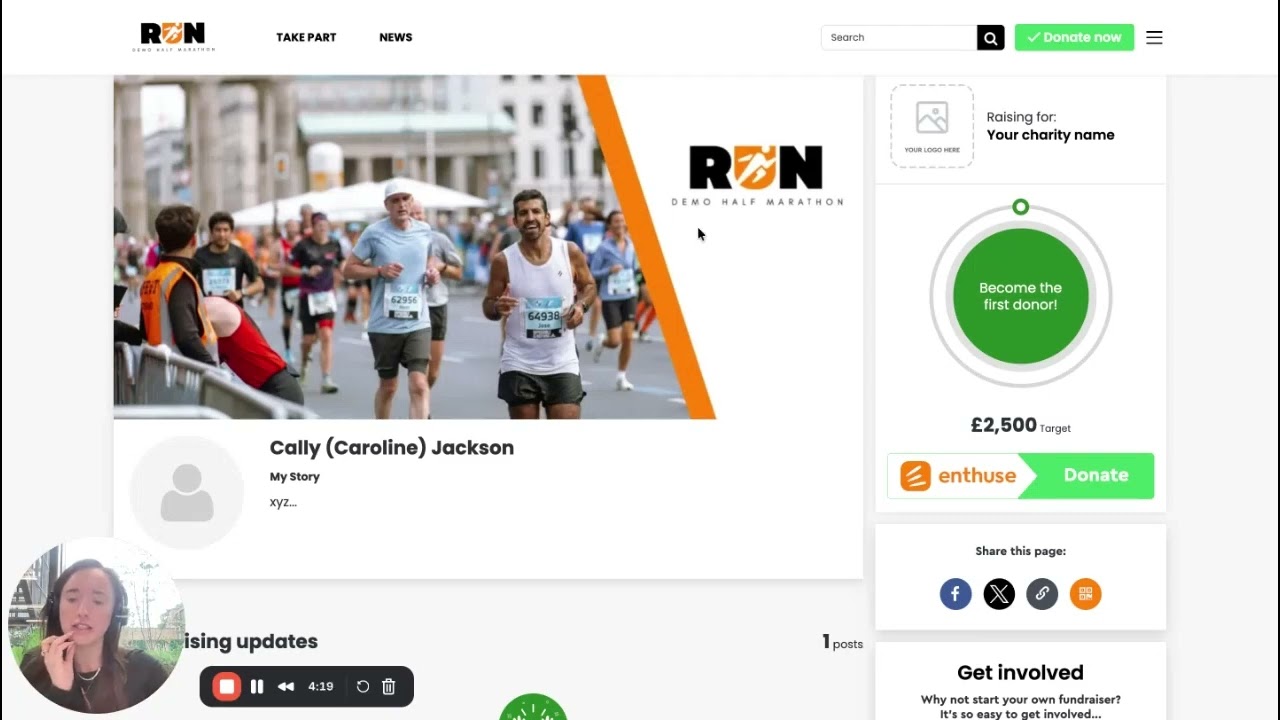1280x720 pixels.
Task: Delete the recording with trash icon
Action: 389,687
